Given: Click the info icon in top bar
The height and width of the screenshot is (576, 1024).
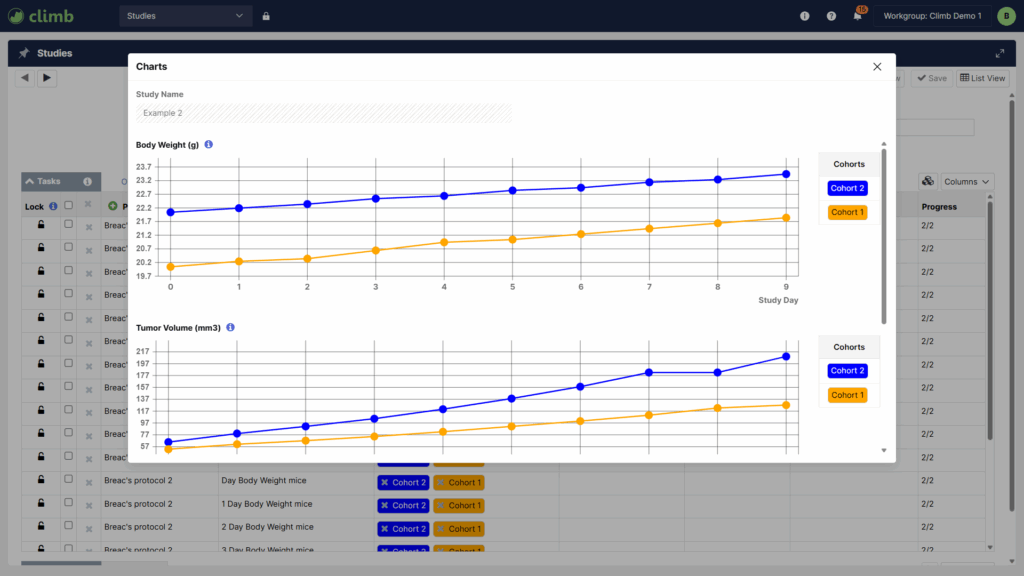Looking at the screenshot, I should pyautogui.click(x=805, y=16).
